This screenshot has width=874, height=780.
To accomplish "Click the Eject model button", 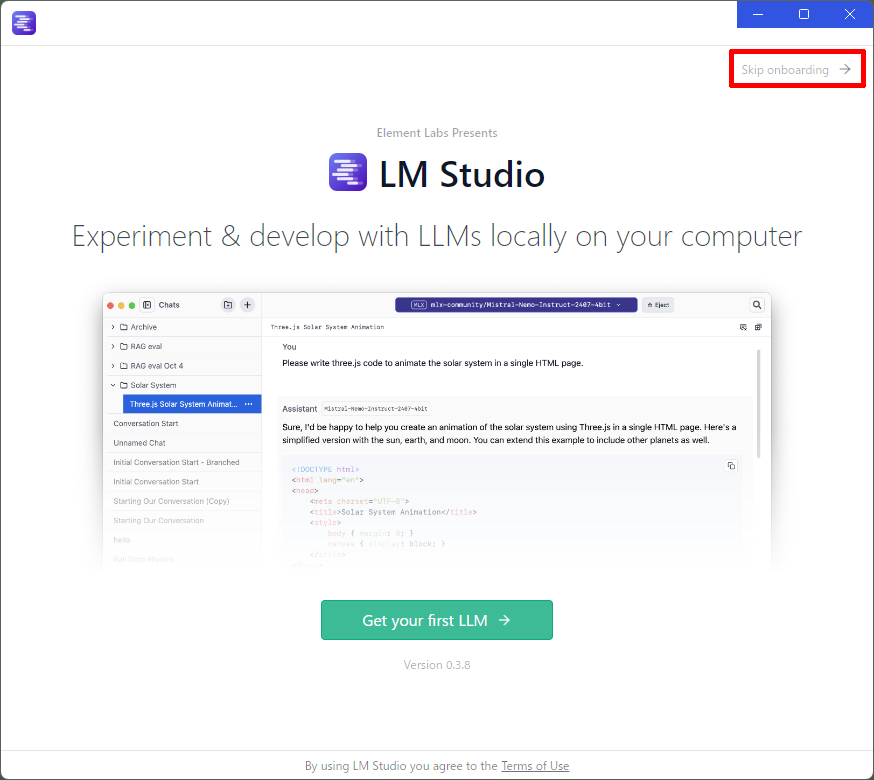I will pyautogui.click(x=658, y=305).
